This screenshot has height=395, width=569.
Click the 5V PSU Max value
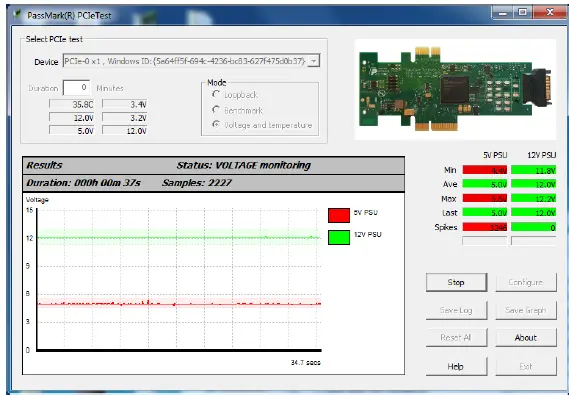(x=485, y=198)
